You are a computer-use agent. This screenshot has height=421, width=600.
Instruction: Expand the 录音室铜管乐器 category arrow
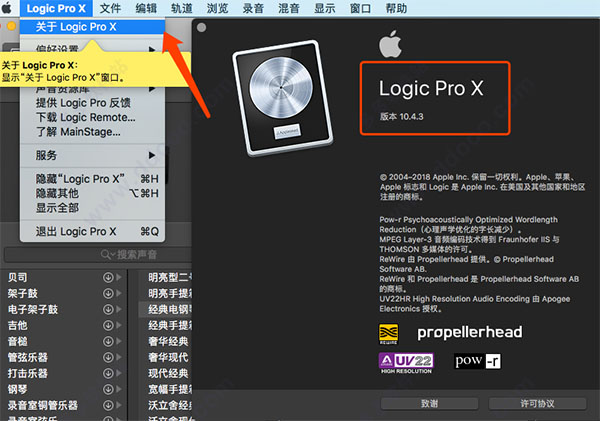coord(119,405)
